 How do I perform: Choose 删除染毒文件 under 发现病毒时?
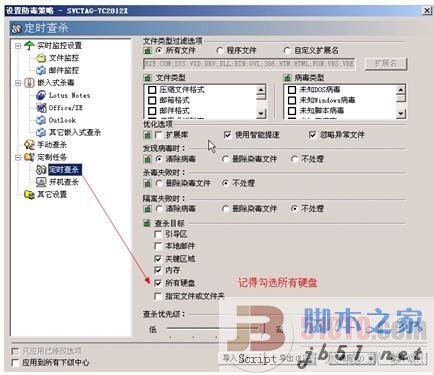(226, 159)
